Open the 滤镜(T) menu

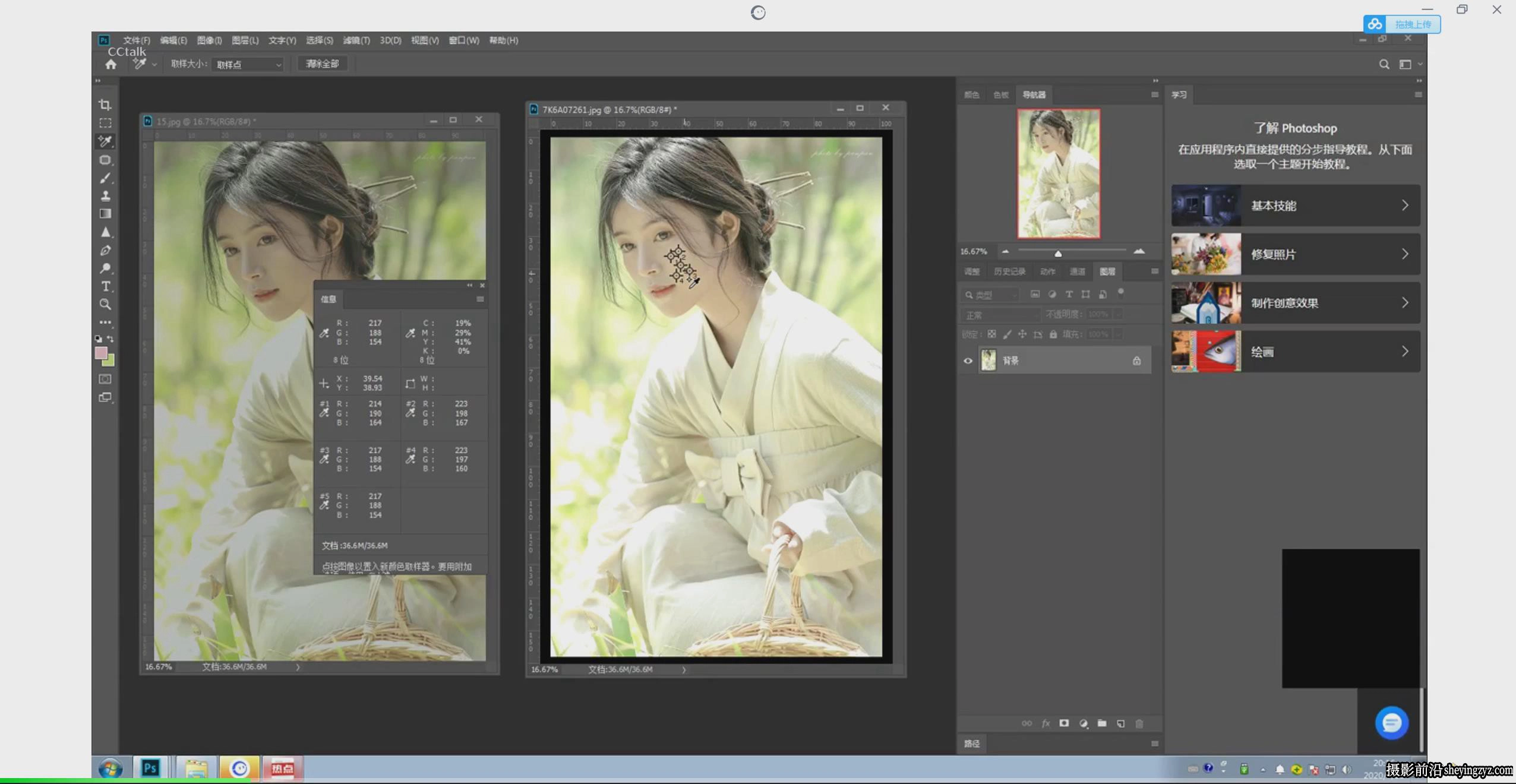356,40
